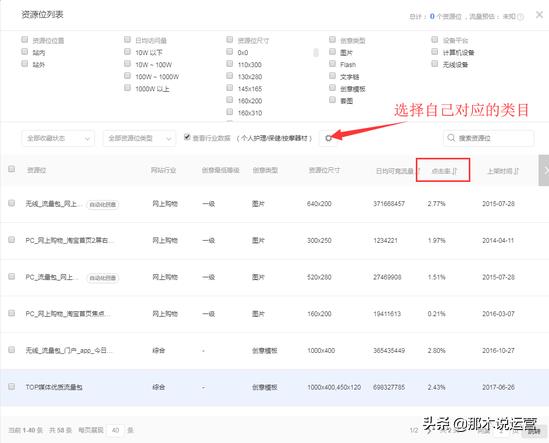This screenshot has height=443, width=549.
Task: Click the PC_网上购物_淘宝首页2屏右 resource name
Action: 69,241
